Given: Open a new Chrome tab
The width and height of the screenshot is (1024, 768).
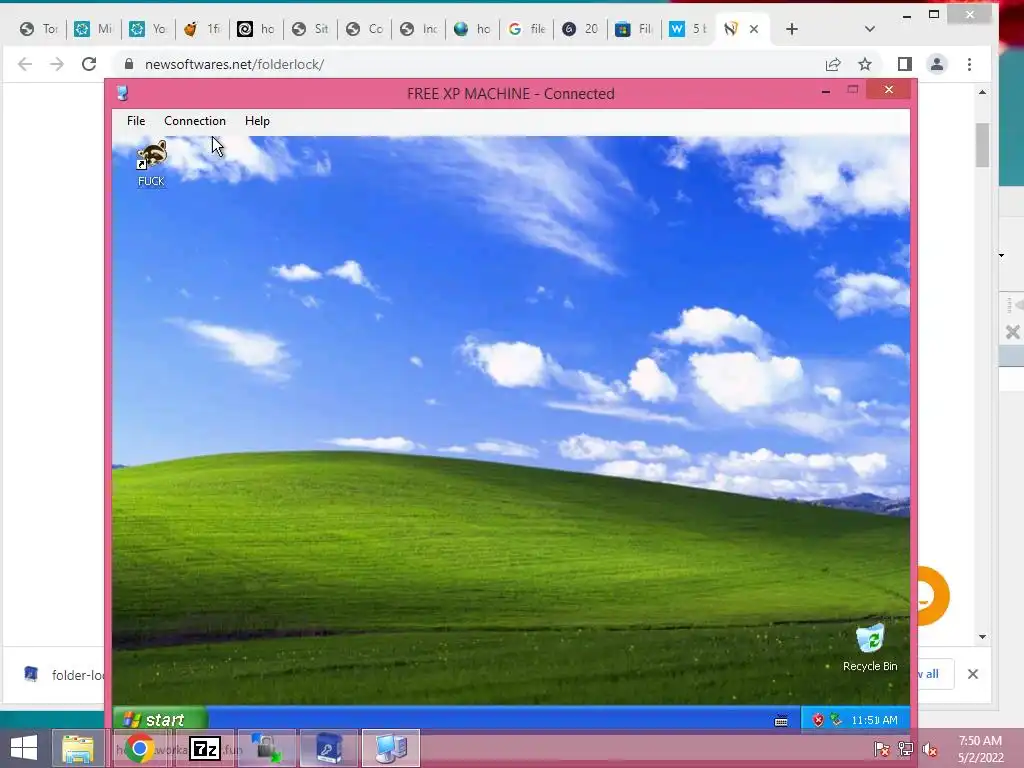Looking at the screenshot, I should 792,29.
